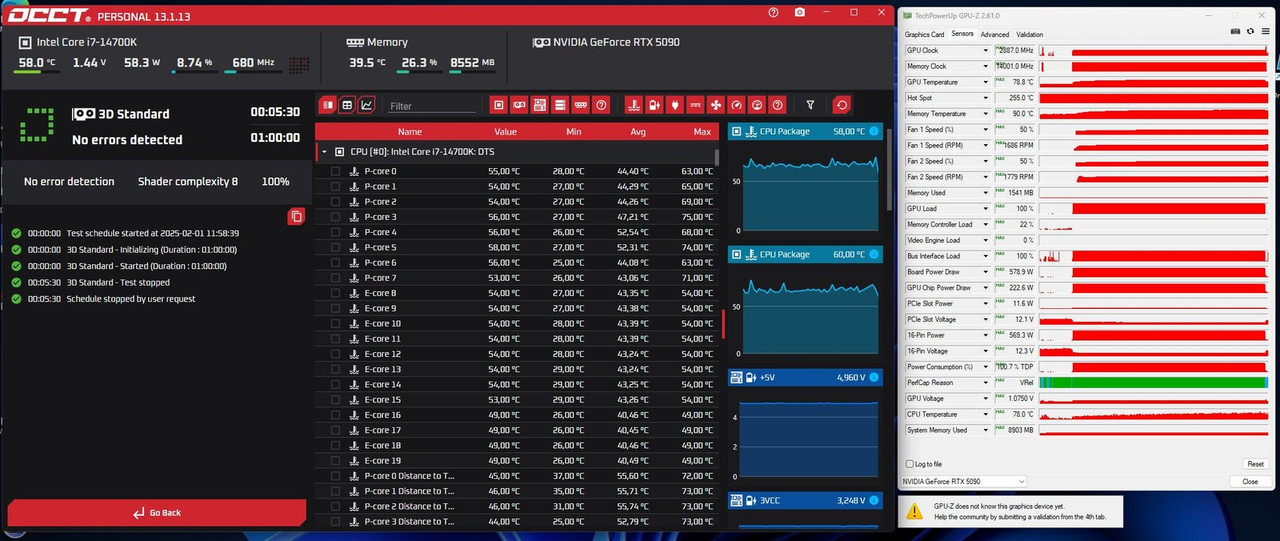Open the GPU-Z Advanced tab
This screenshot has width=1280, height=541.
click(994, 34)
